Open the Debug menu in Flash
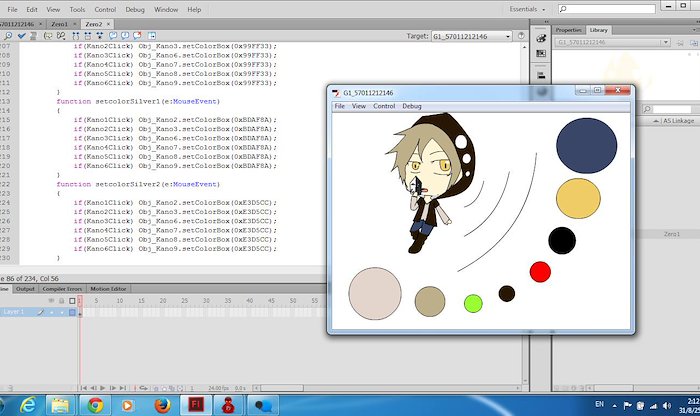Image resolution: width=700 pixels, height=416 pixels. click(x=135, y=9)
